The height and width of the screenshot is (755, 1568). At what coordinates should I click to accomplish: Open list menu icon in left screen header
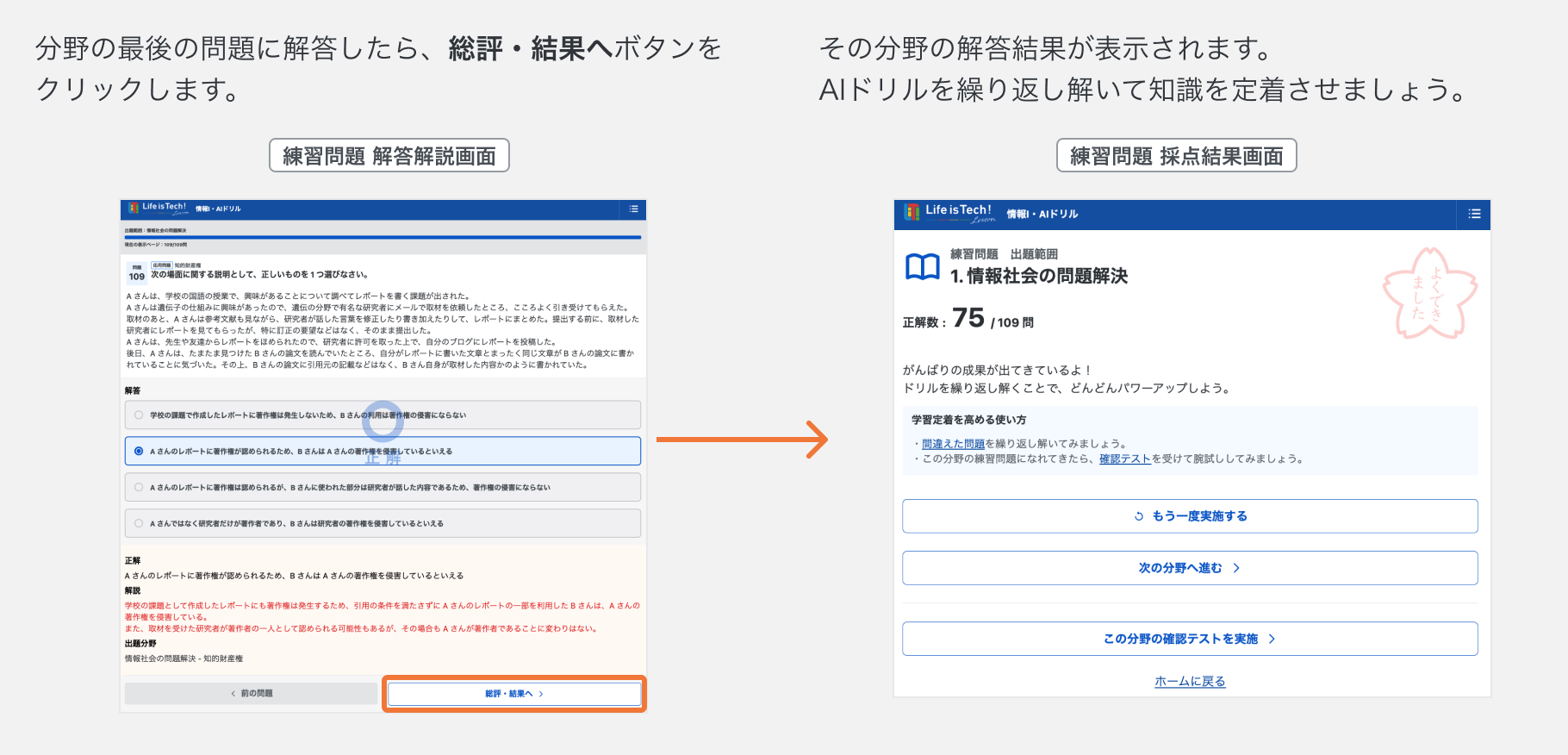(x=633, y=209)
